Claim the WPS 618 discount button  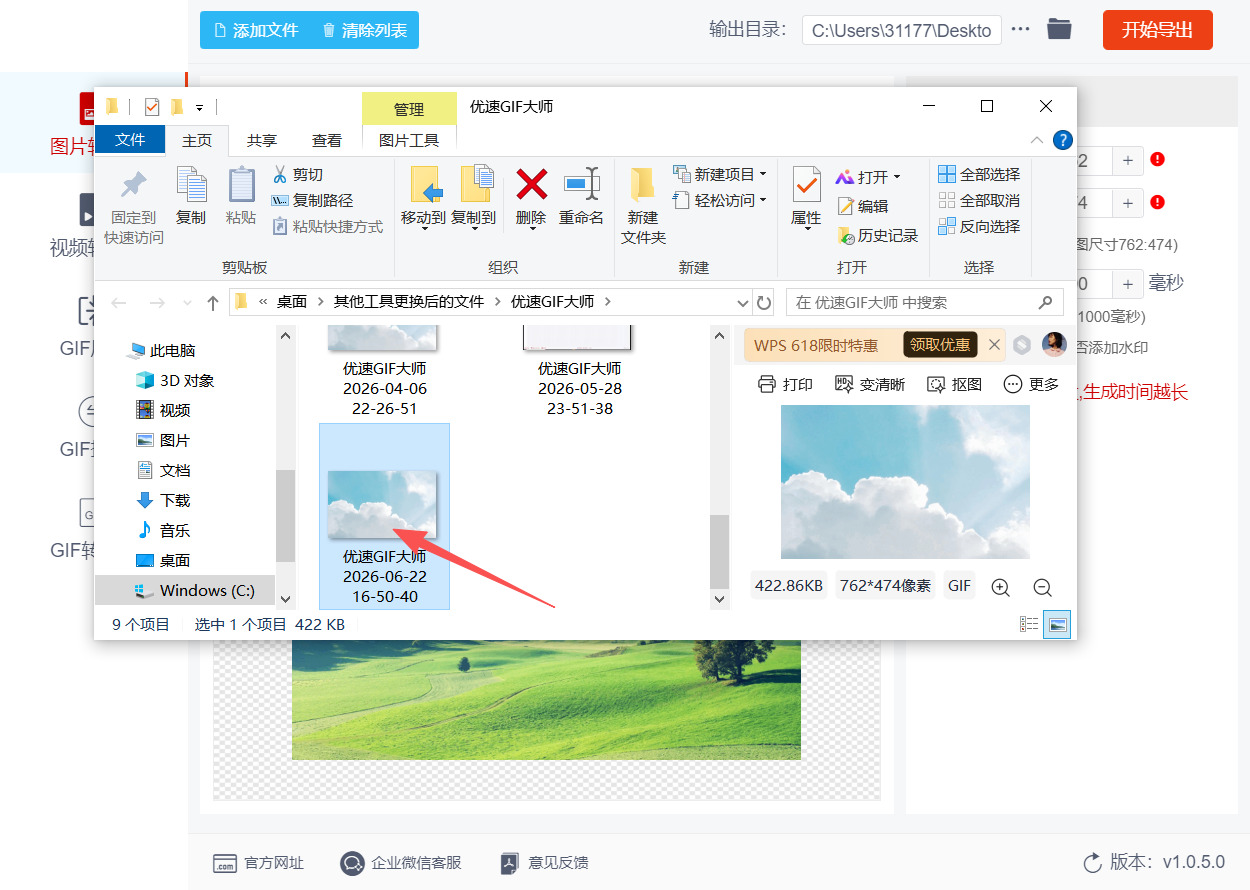(x=940, y=345)
